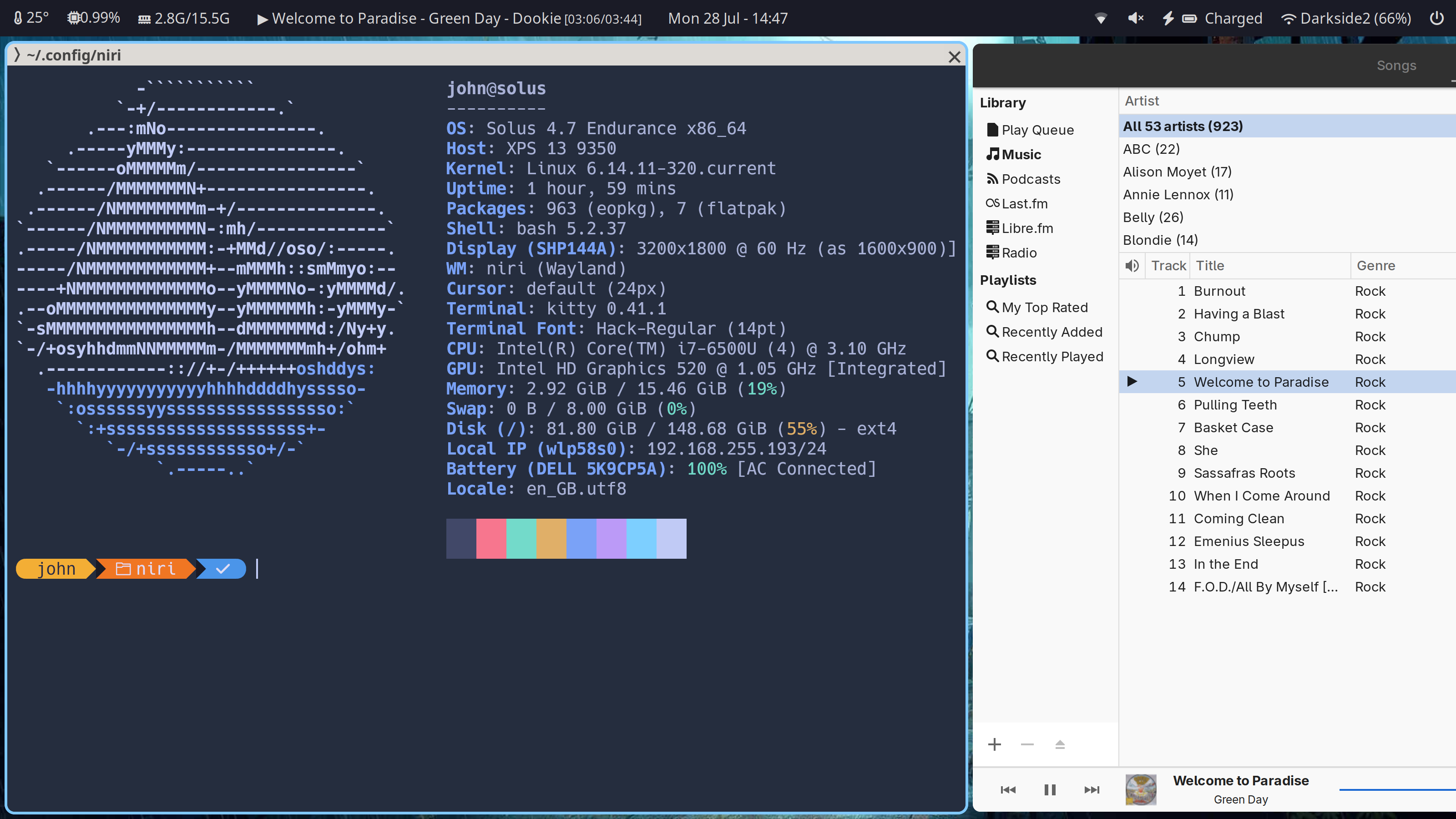Click the Dookie album art thumbnail

click(x=1141, y=789)
